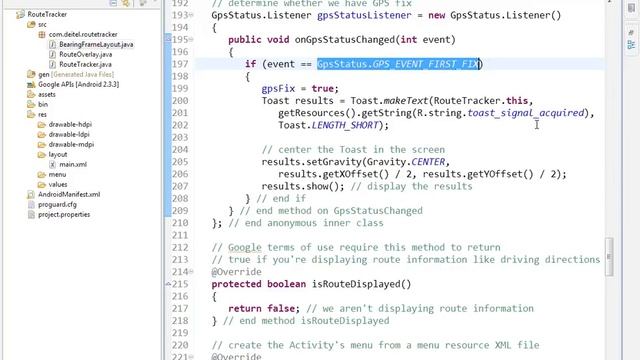The image size is (640, 360).
Task: Click the editor vertical scrollbar thumb
Action: click(x=609, y=257)
